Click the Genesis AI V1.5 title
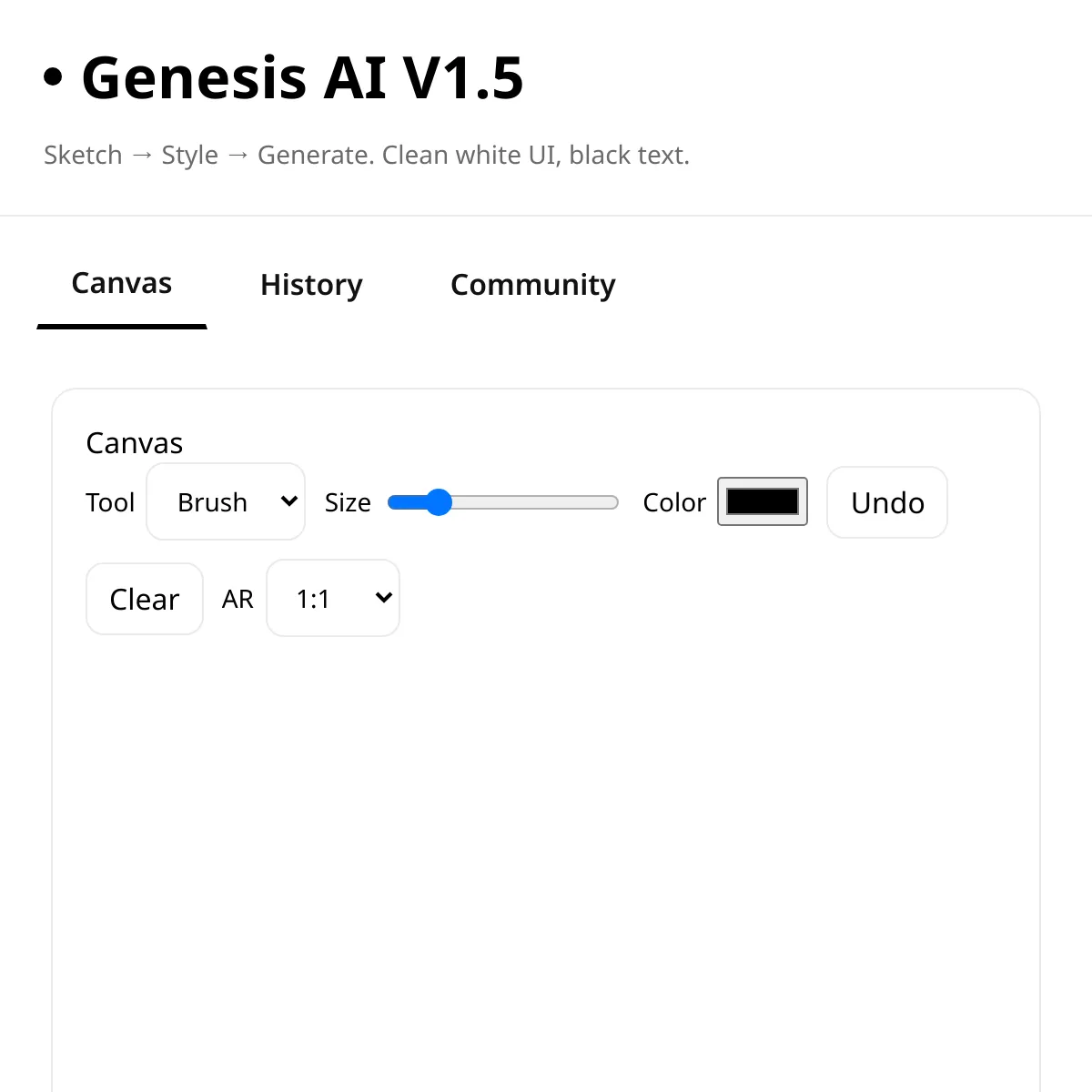 click(x=302, y=77)
